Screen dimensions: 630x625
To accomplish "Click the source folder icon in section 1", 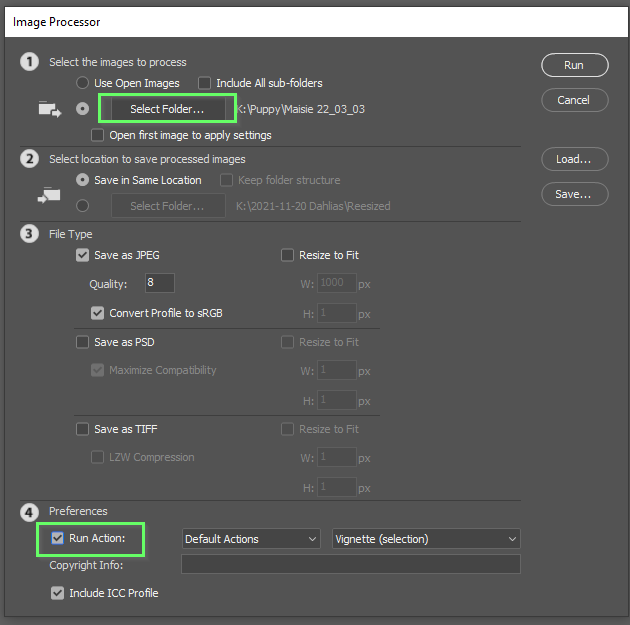I will (50, 109).
